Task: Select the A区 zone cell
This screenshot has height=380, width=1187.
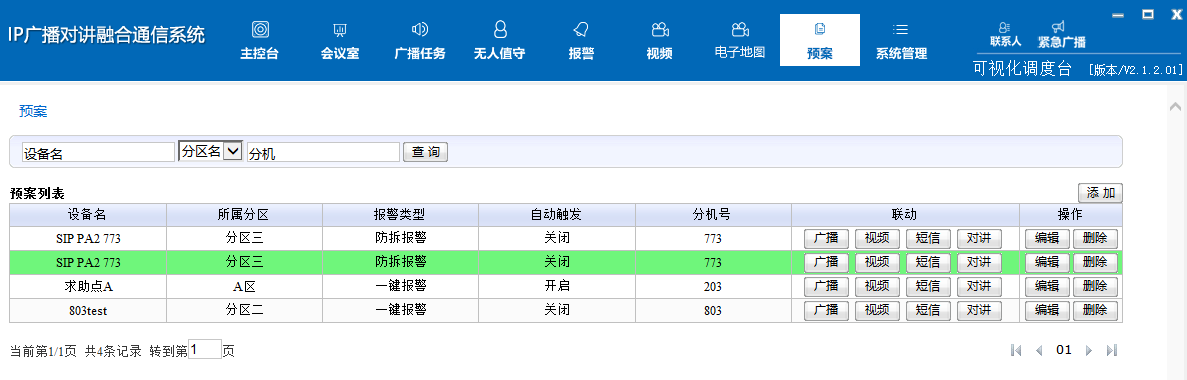Action: 245,287
